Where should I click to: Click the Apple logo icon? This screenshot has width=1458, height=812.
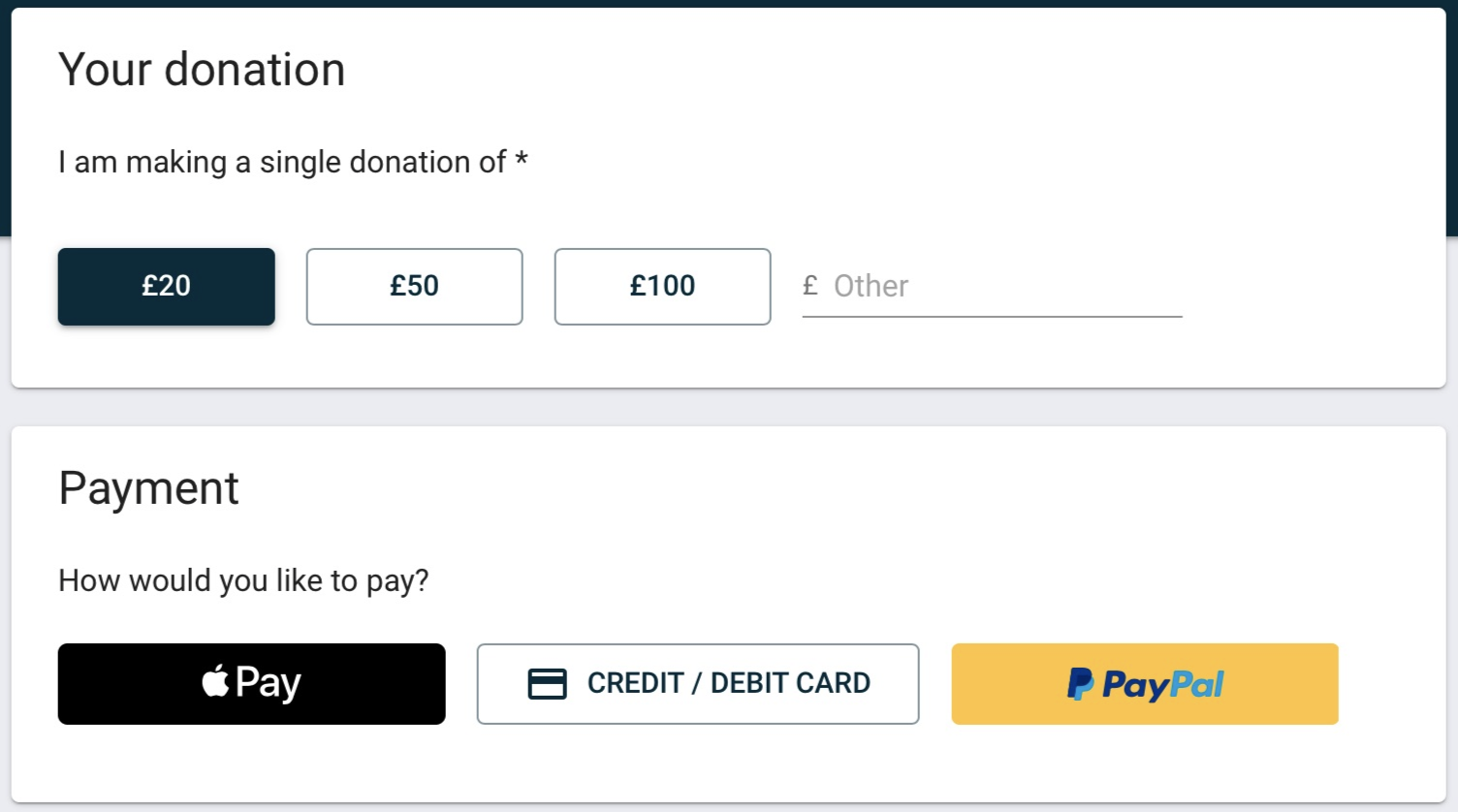216,680
